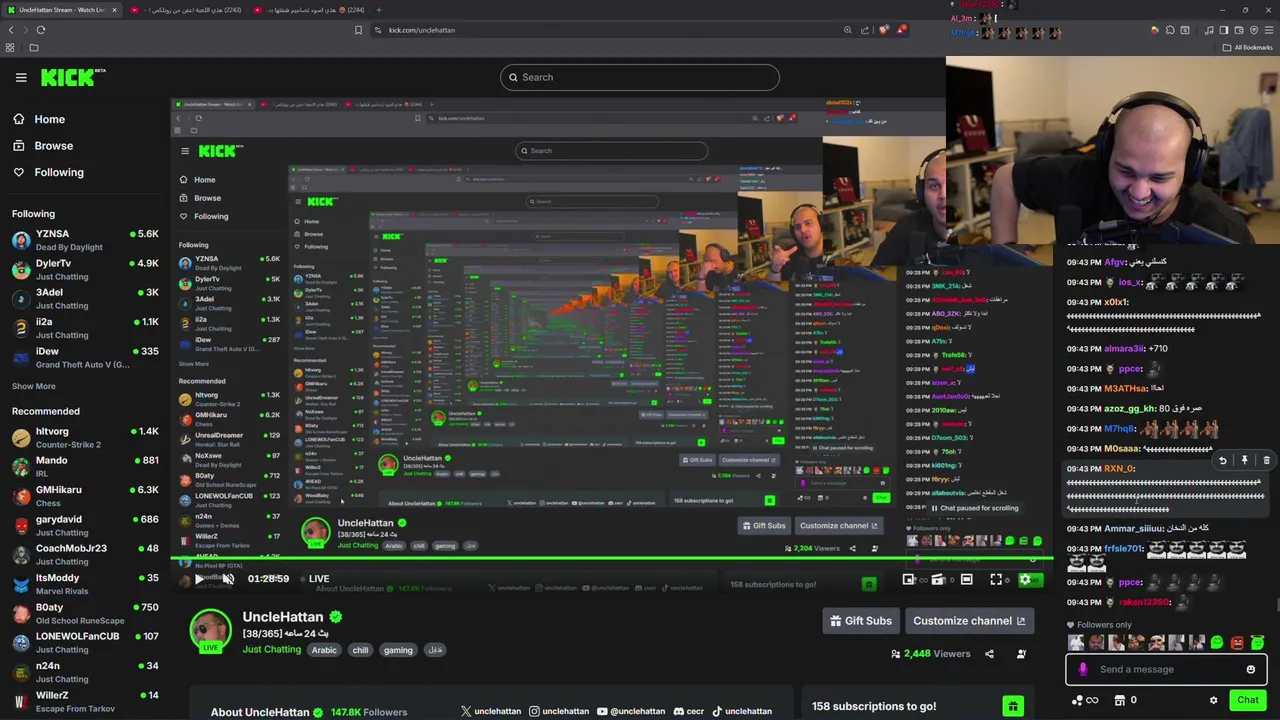Select the gaming tag
This screenshot has height=720, width=1280.
click(398, 650)
